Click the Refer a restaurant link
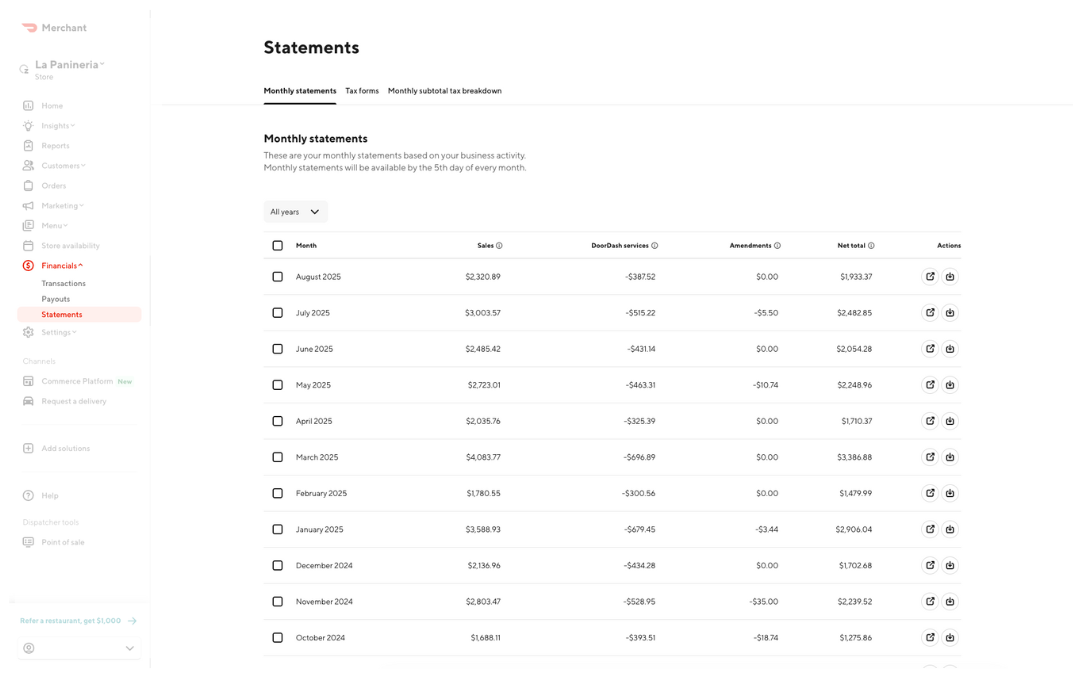 point(70,620)
